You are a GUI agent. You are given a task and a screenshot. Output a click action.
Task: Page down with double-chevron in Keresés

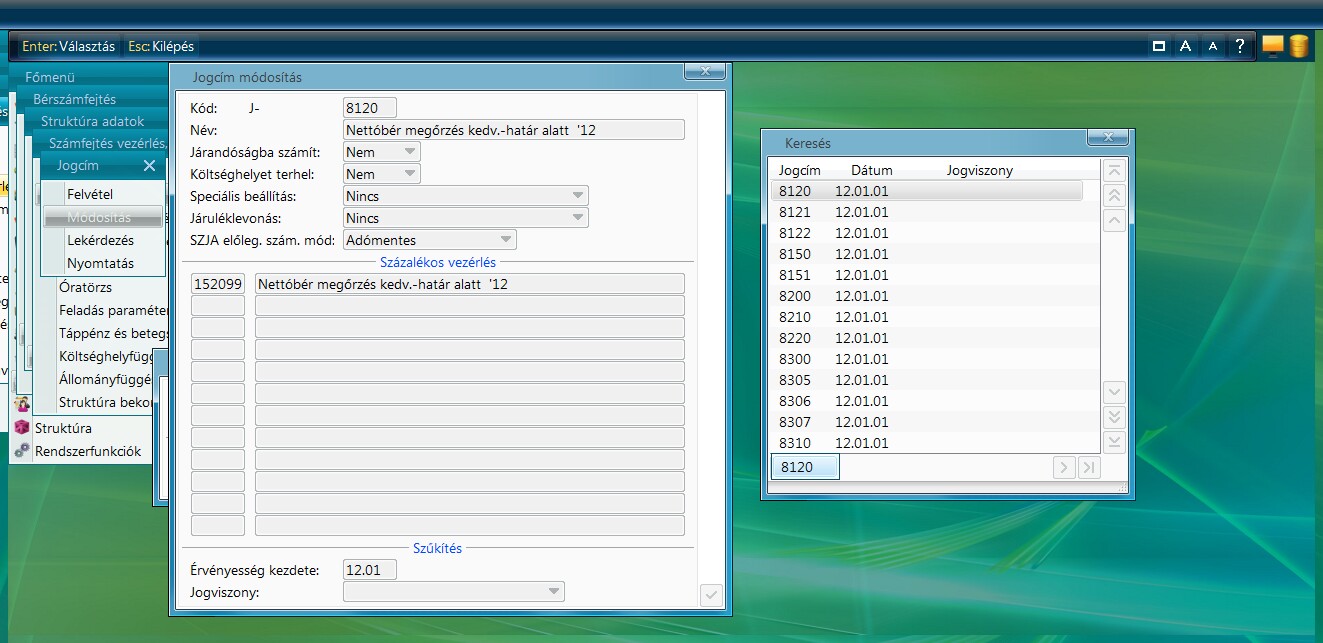(x=1114, y=417)
